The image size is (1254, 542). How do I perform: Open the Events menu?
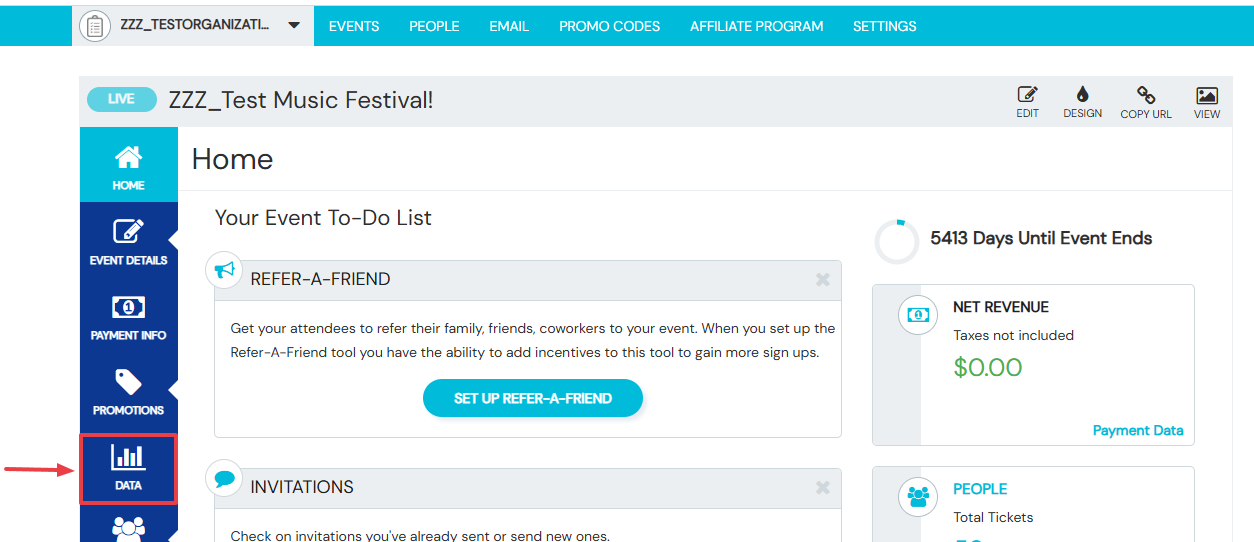click(354, 26)
